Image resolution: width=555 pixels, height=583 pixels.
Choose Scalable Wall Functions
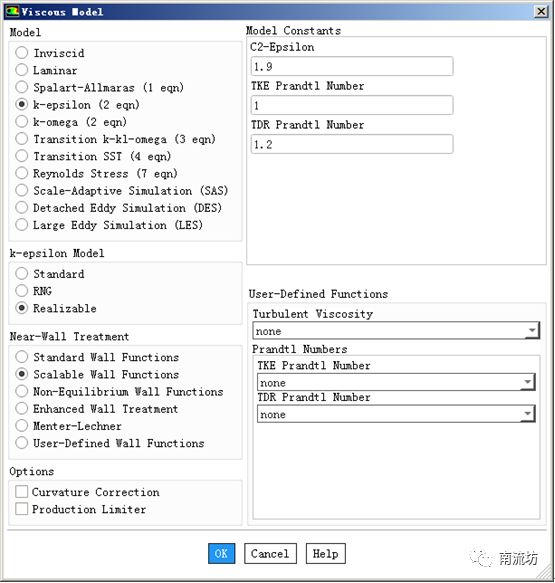pyautogui.click(x=22, y=374)
